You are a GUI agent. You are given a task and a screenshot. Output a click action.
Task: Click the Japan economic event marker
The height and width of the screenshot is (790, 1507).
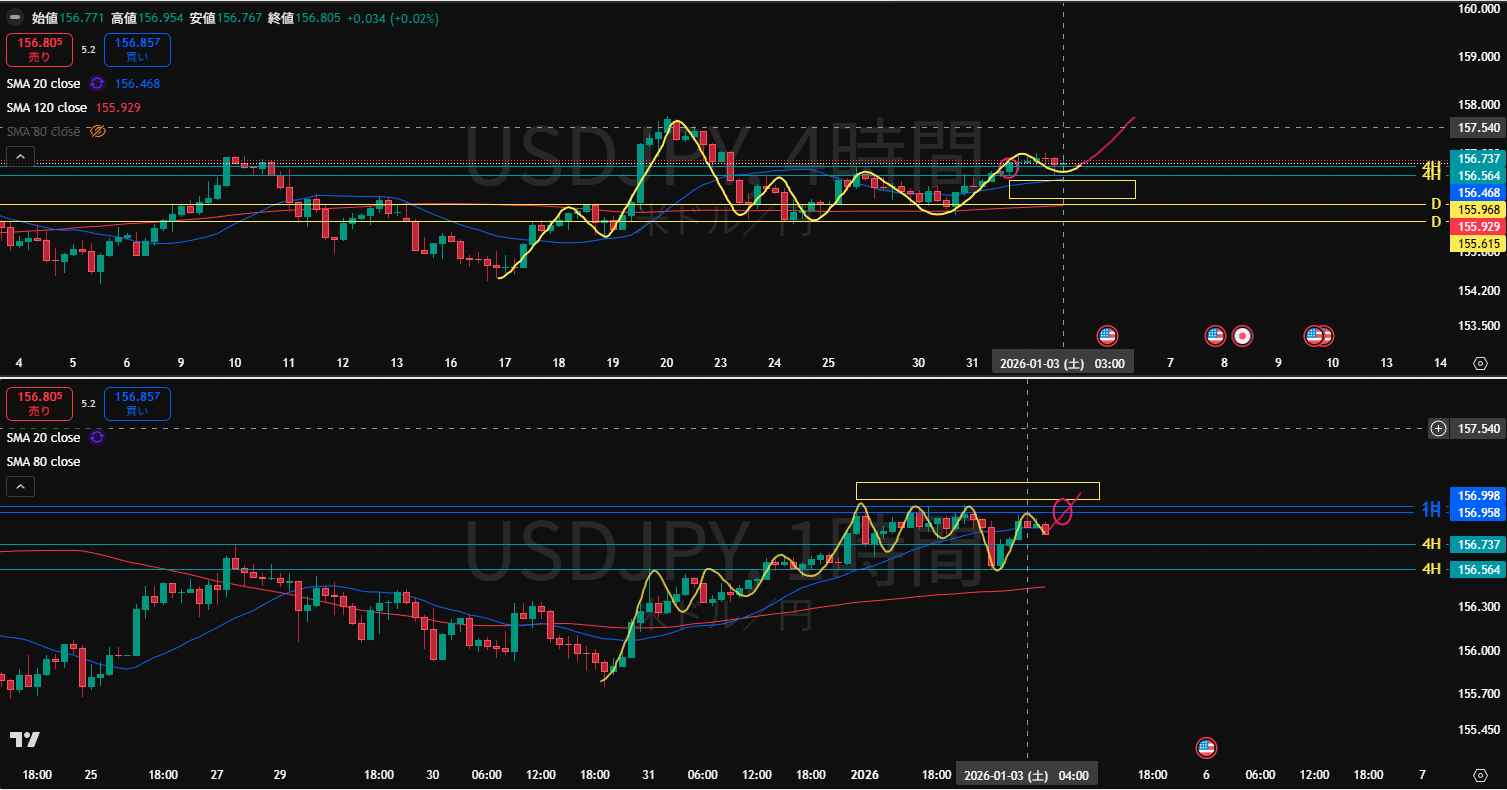tap(1242, 336)
